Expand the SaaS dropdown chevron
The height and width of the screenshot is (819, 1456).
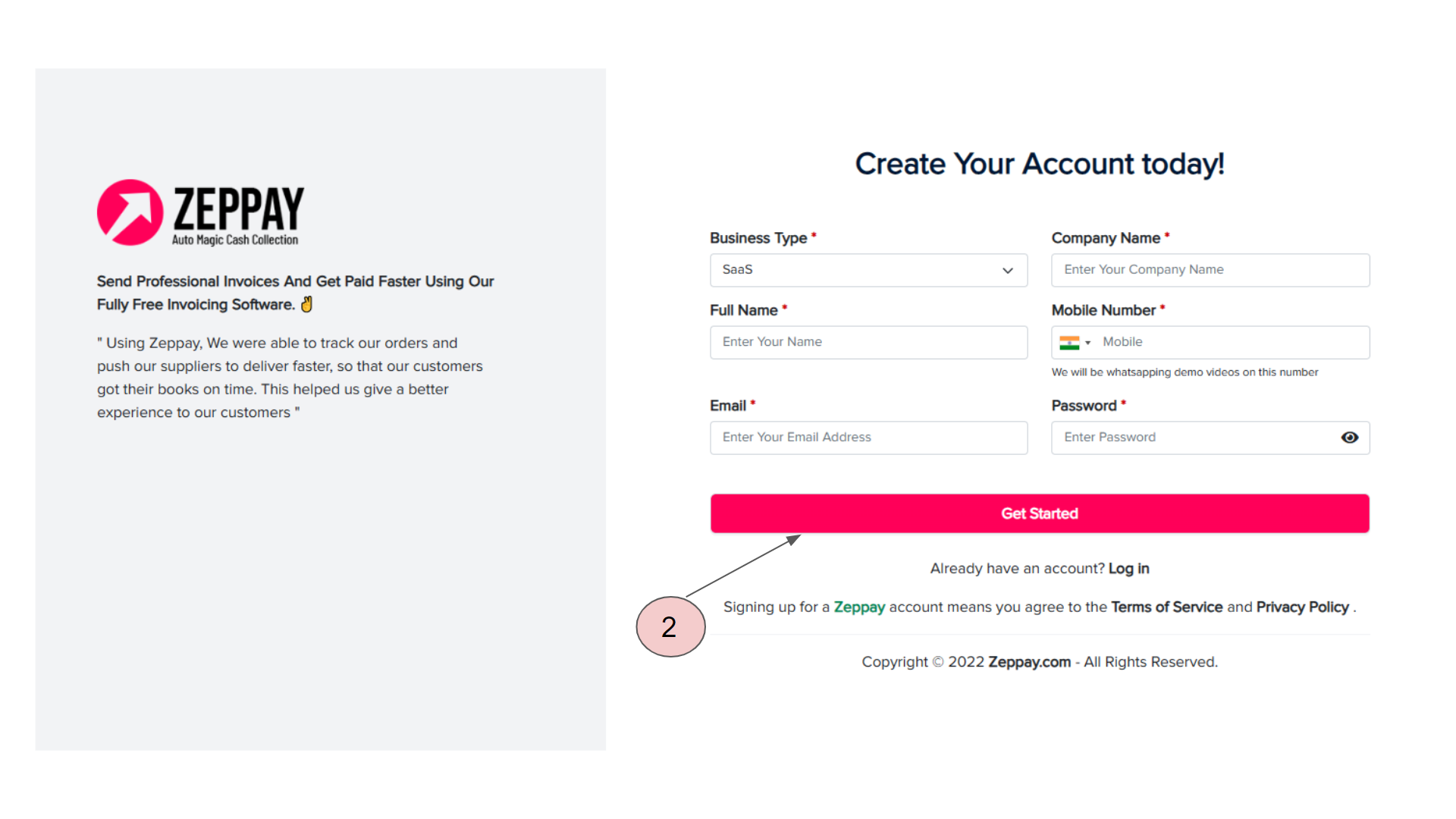1007,271
